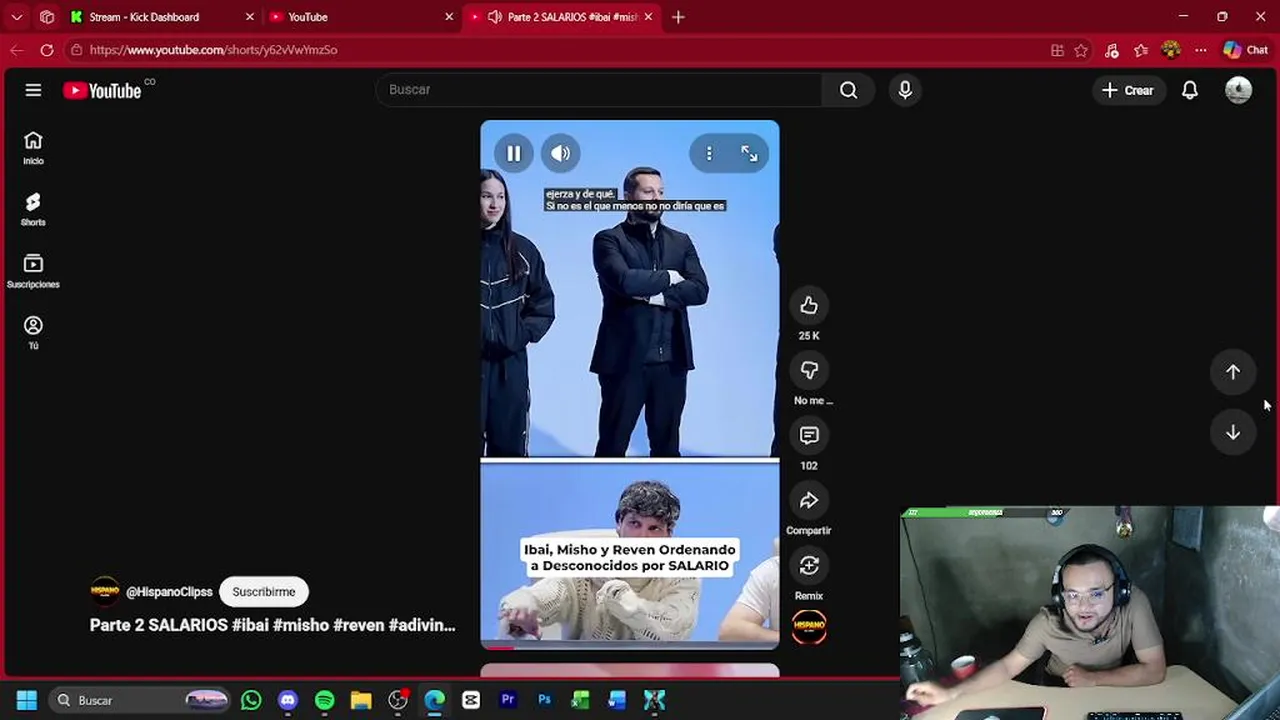
Task: Open the split screen icon in address bar
Action: click(1057, 50)
